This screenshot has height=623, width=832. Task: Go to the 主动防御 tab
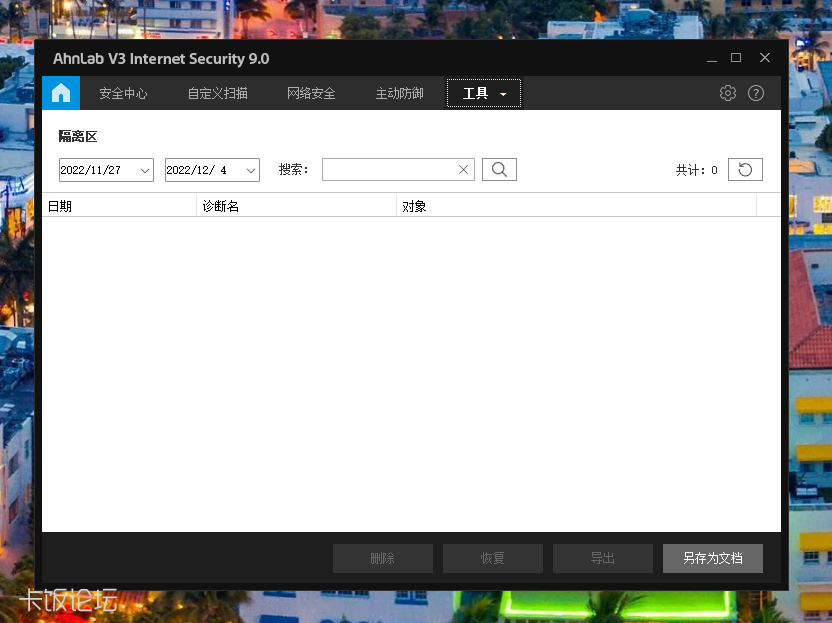[399, 92]
